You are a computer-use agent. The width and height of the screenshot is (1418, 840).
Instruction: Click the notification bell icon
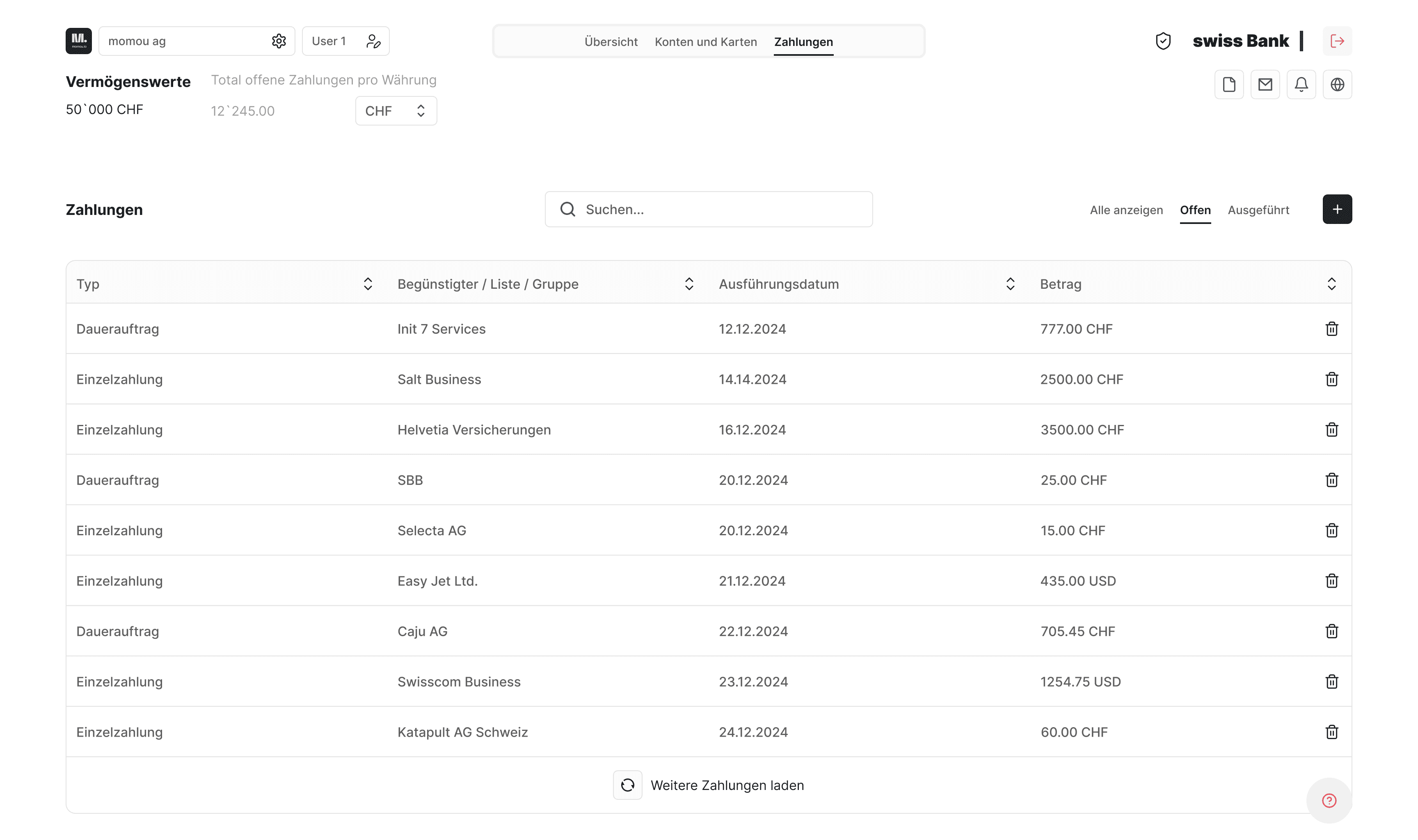tap(1301, 84)
